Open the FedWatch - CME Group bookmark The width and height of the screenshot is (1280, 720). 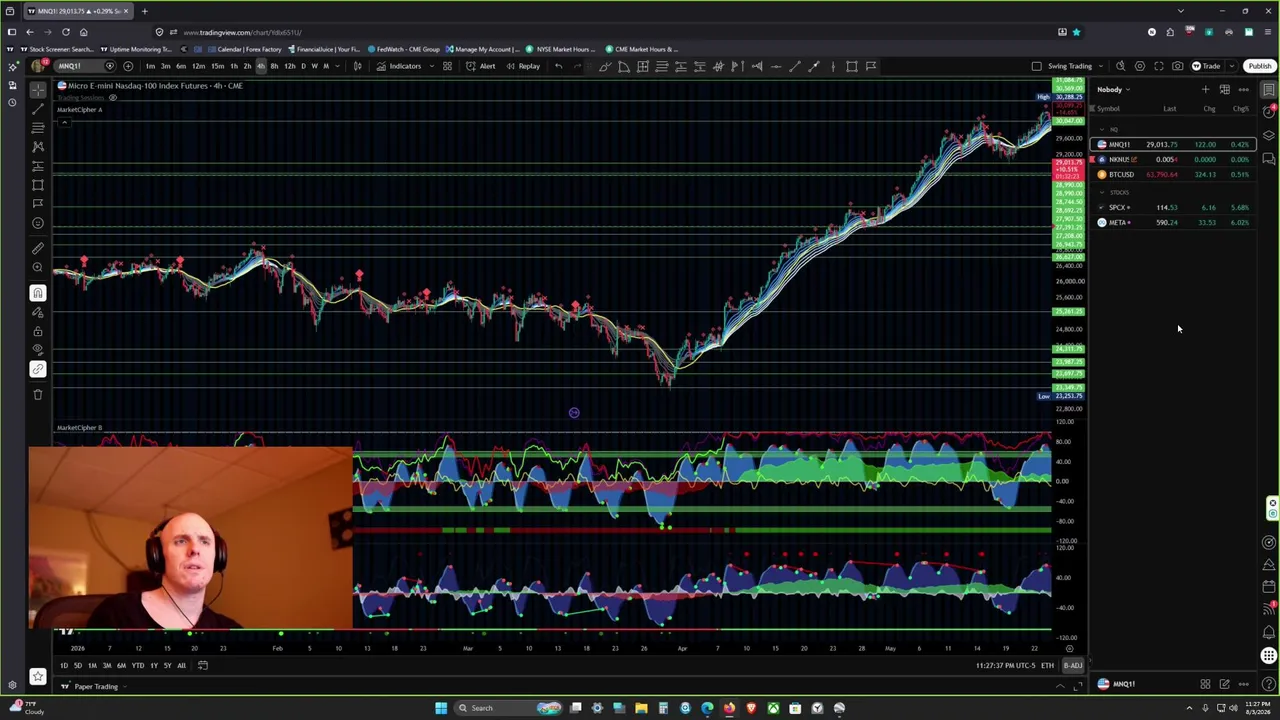click(x=404, y=49)
